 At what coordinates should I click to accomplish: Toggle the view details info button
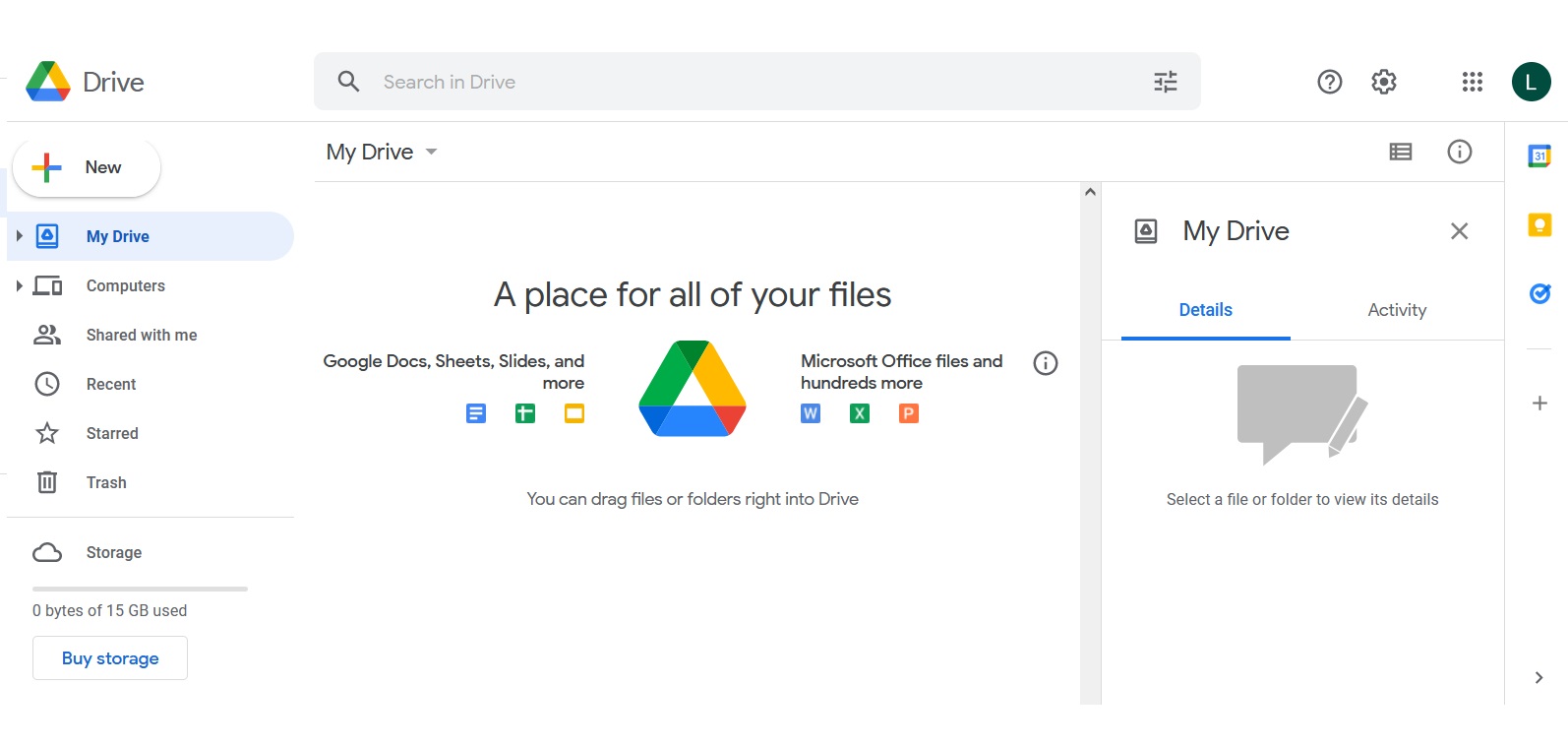point(1460,152)
